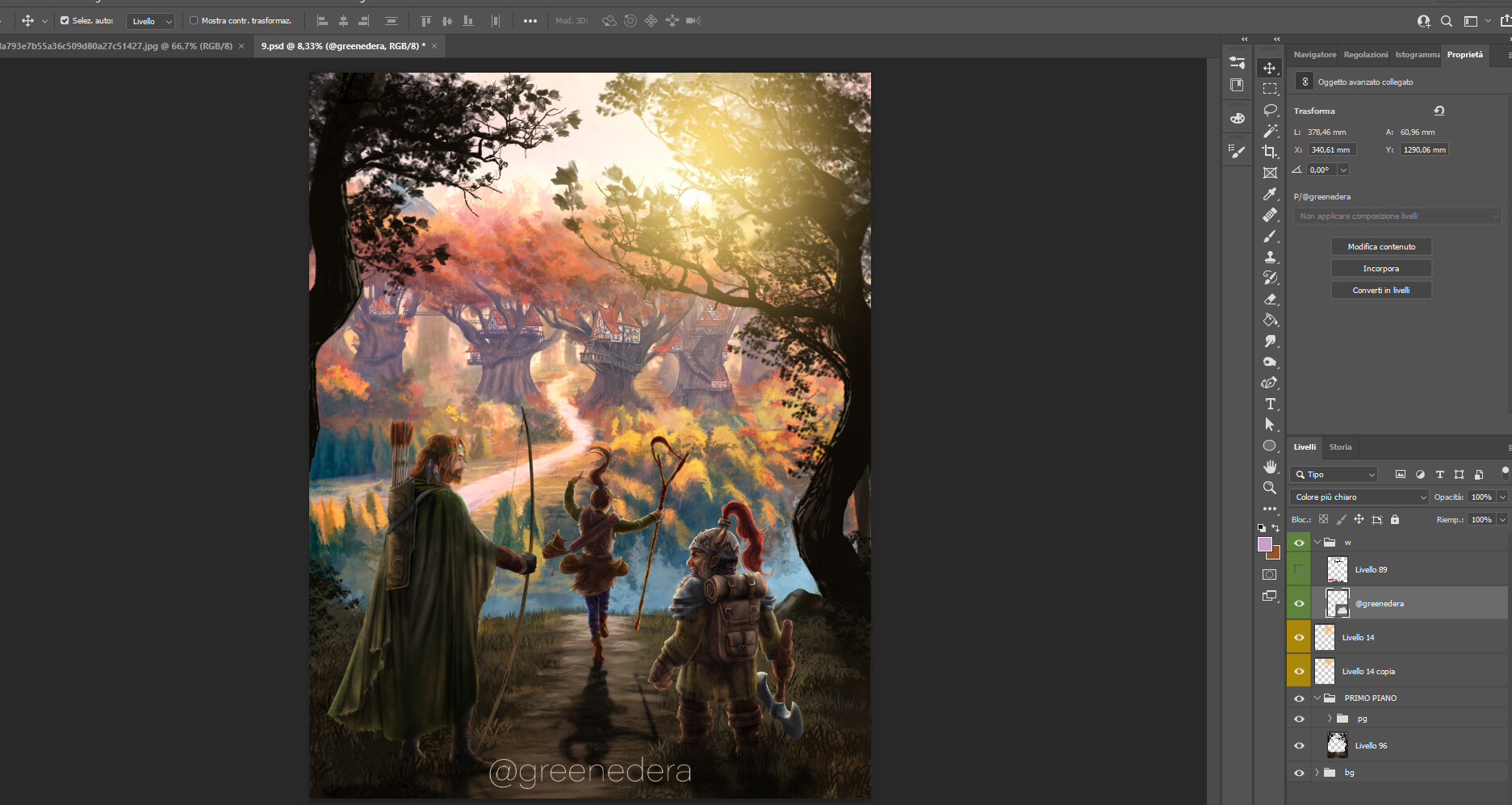Hide the PRIMO PIANO group
Viewport: 1512px width, 805px height.
pos(1299,698)
